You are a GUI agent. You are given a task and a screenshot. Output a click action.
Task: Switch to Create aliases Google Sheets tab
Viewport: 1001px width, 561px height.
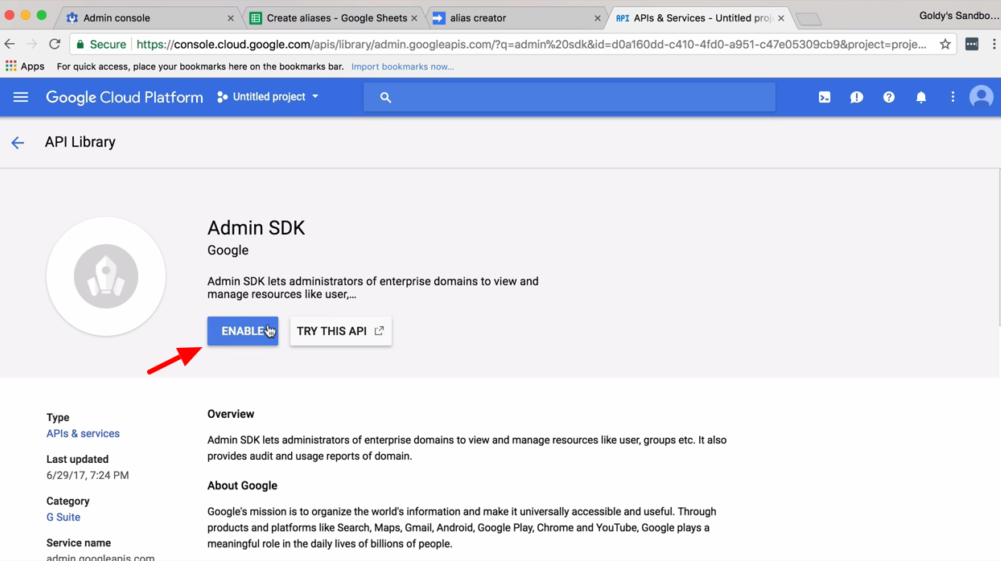(x=336, y=18)
